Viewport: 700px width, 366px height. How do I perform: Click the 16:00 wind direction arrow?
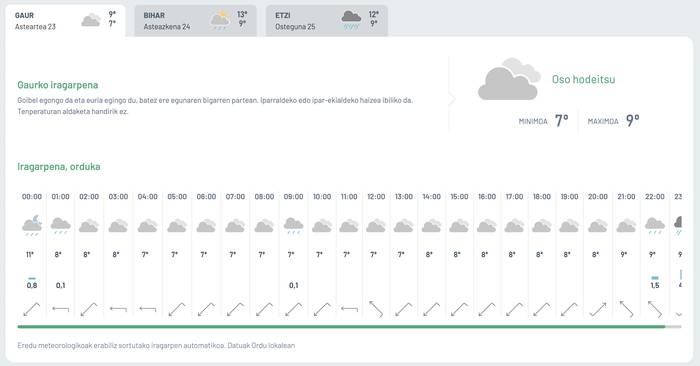[487, 309]
